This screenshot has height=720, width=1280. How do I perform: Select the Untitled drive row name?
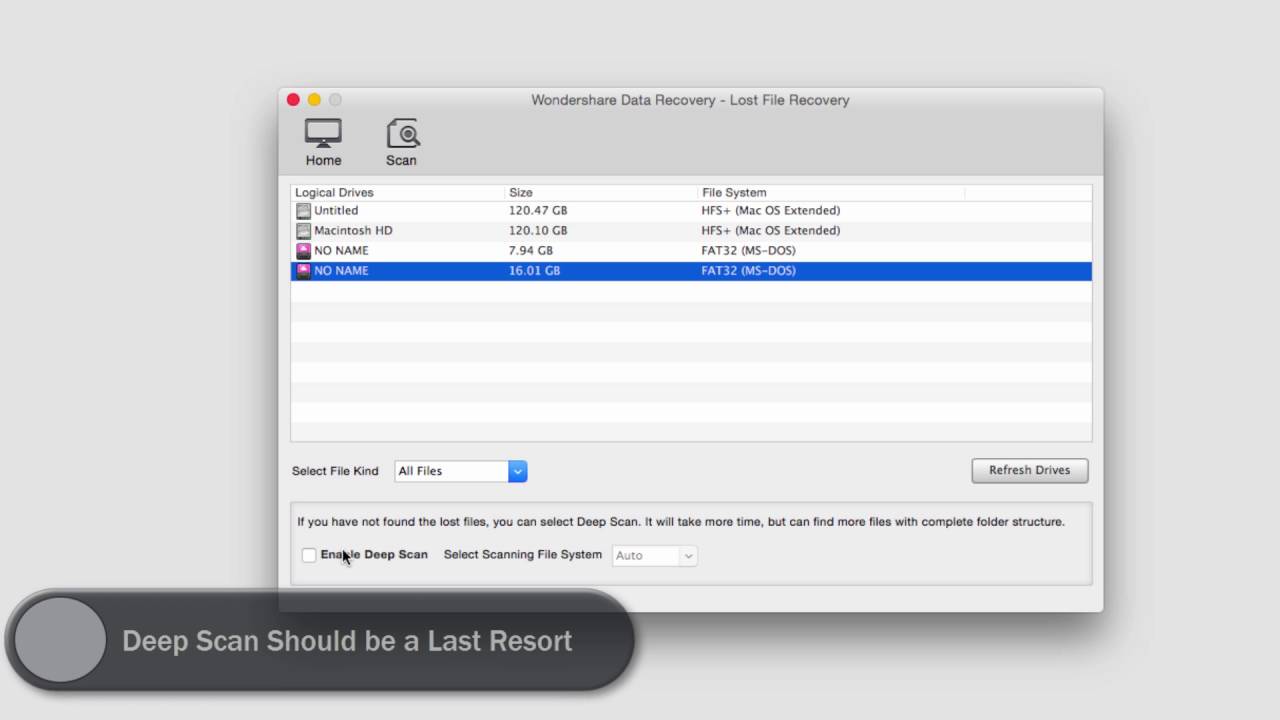336,211
